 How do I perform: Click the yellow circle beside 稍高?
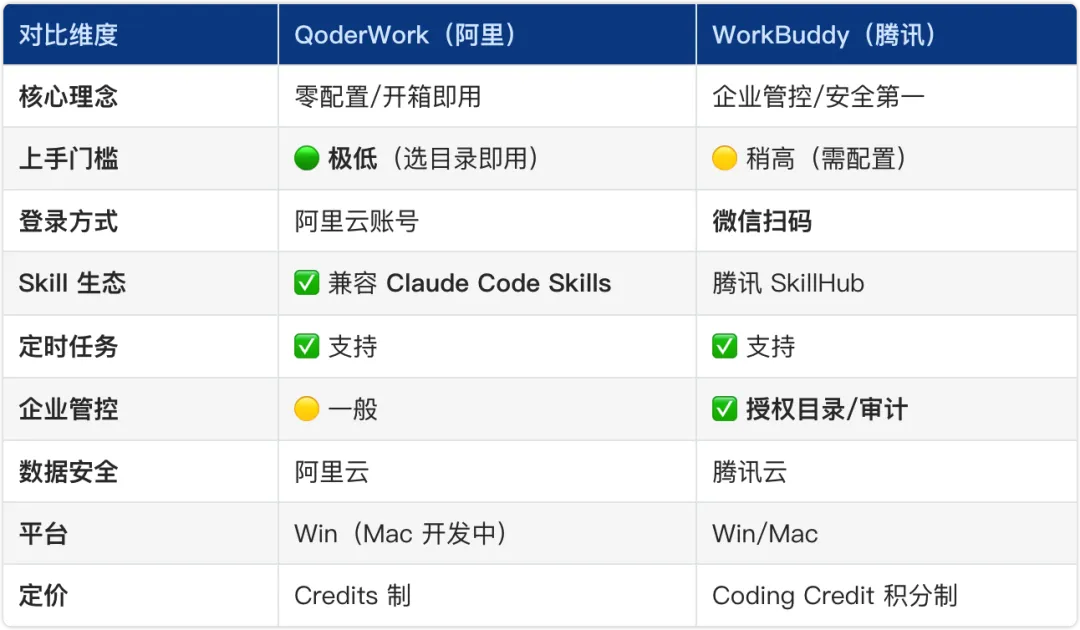click(x=725, y=158)
